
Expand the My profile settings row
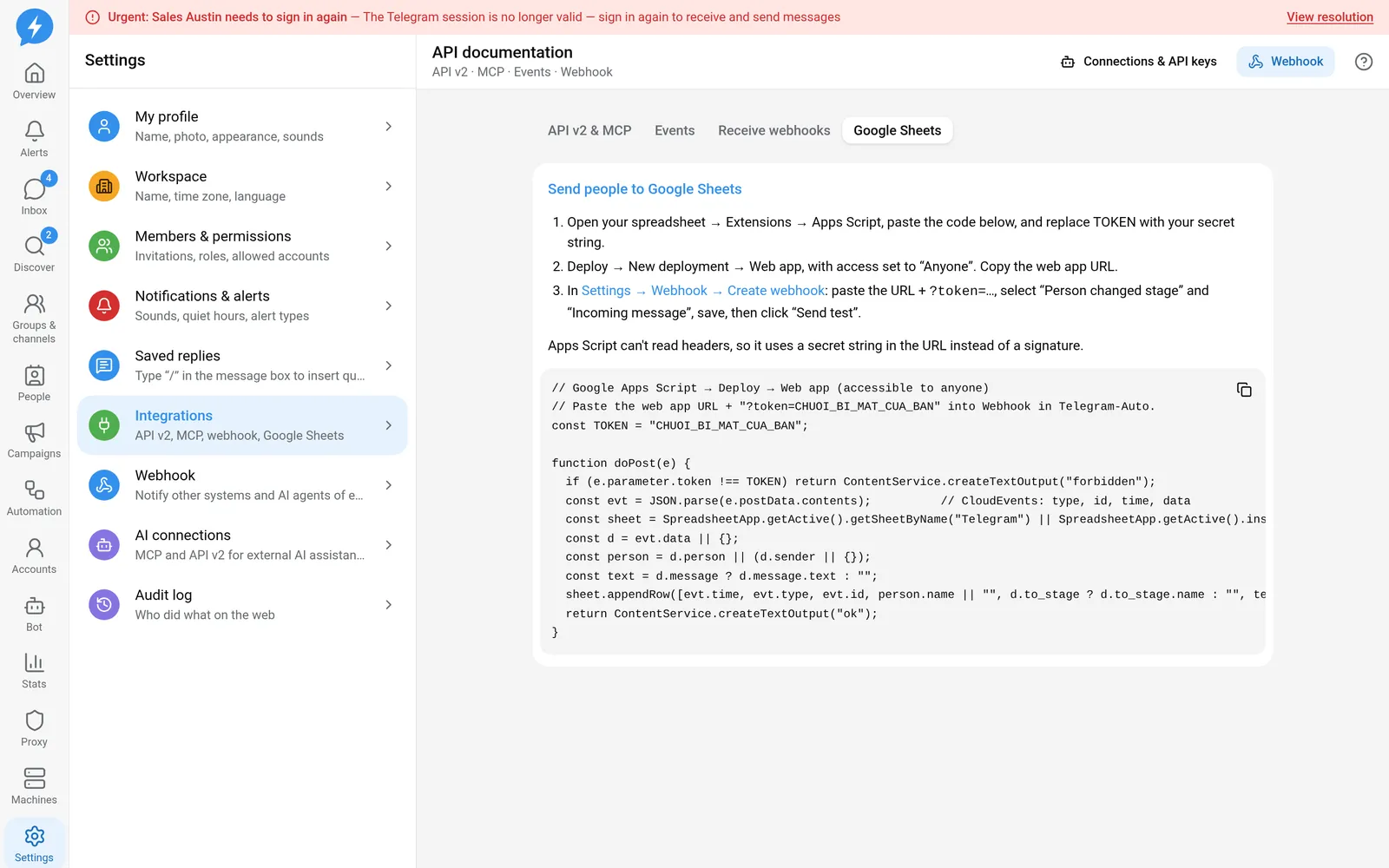(242, 127)
